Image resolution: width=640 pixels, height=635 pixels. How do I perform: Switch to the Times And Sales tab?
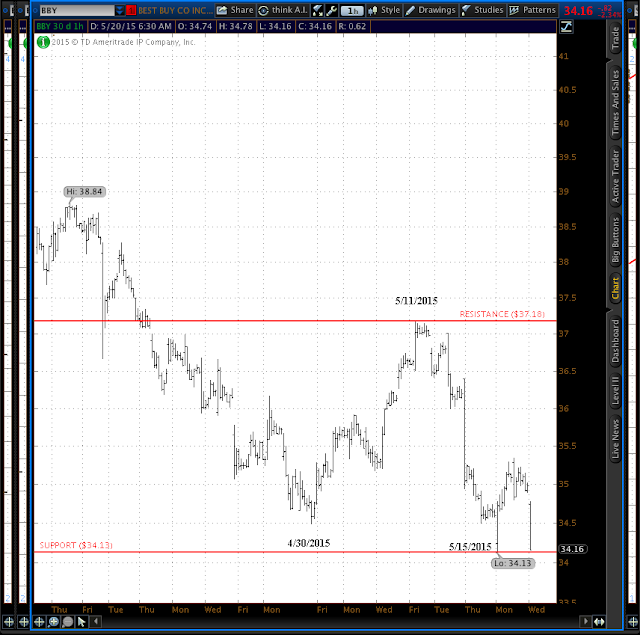615,103
